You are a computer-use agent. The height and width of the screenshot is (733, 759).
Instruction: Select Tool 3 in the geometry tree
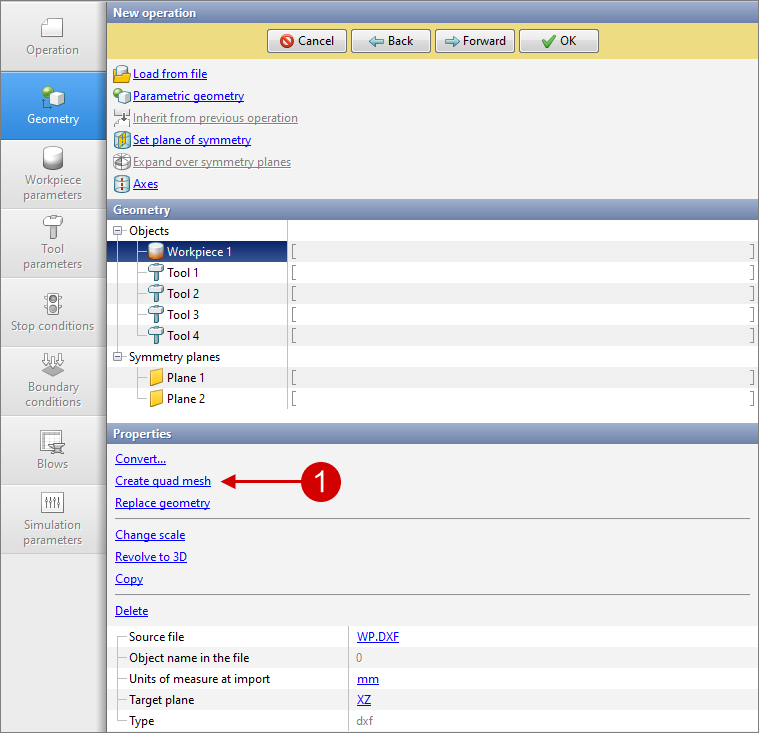click(x=182, y=315)
